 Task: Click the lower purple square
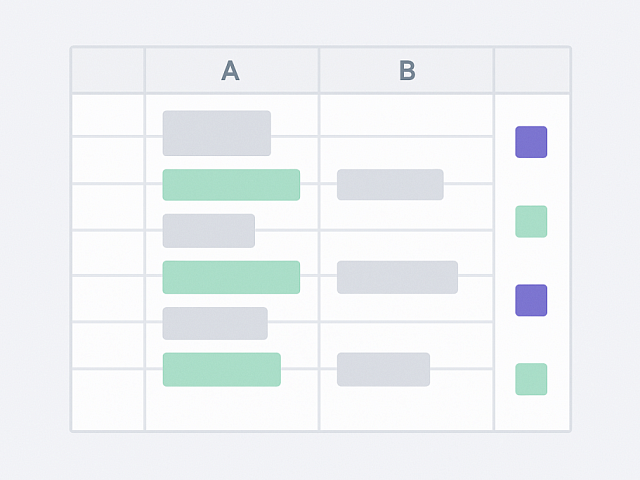coord(531,300)
